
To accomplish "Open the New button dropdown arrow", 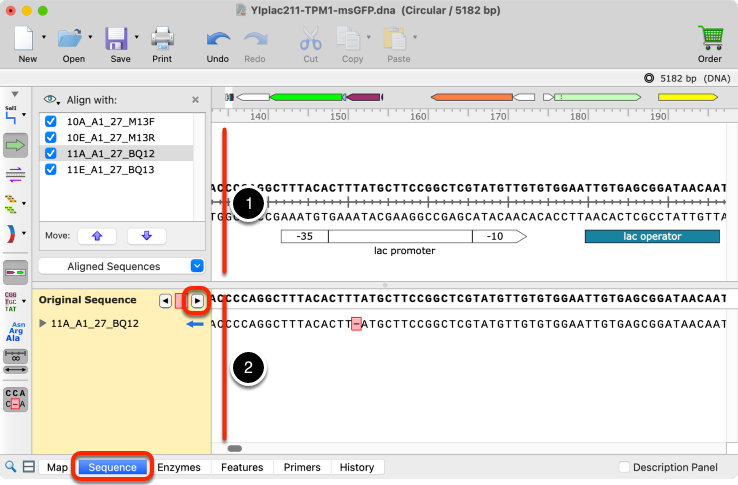I will coord(44,37).
